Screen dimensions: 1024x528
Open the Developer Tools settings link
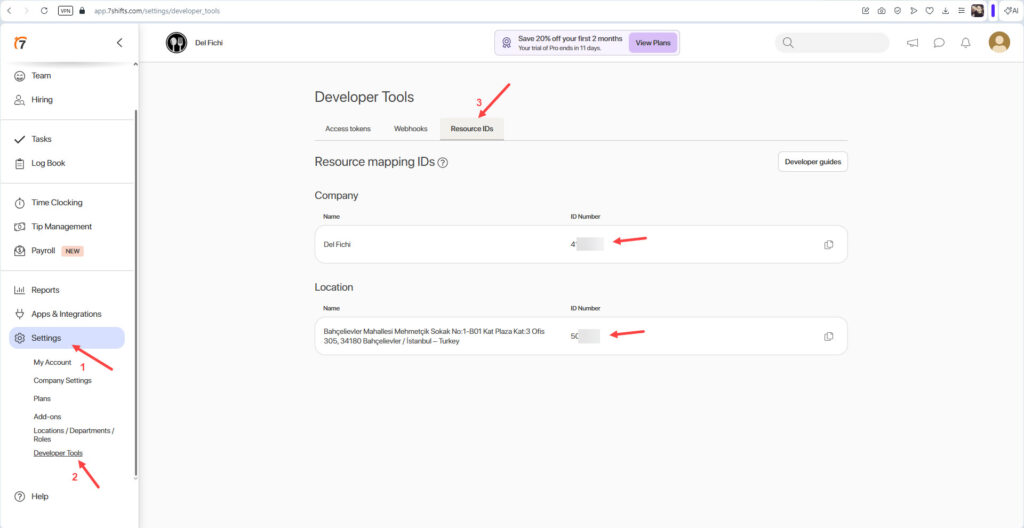point(58,453)
